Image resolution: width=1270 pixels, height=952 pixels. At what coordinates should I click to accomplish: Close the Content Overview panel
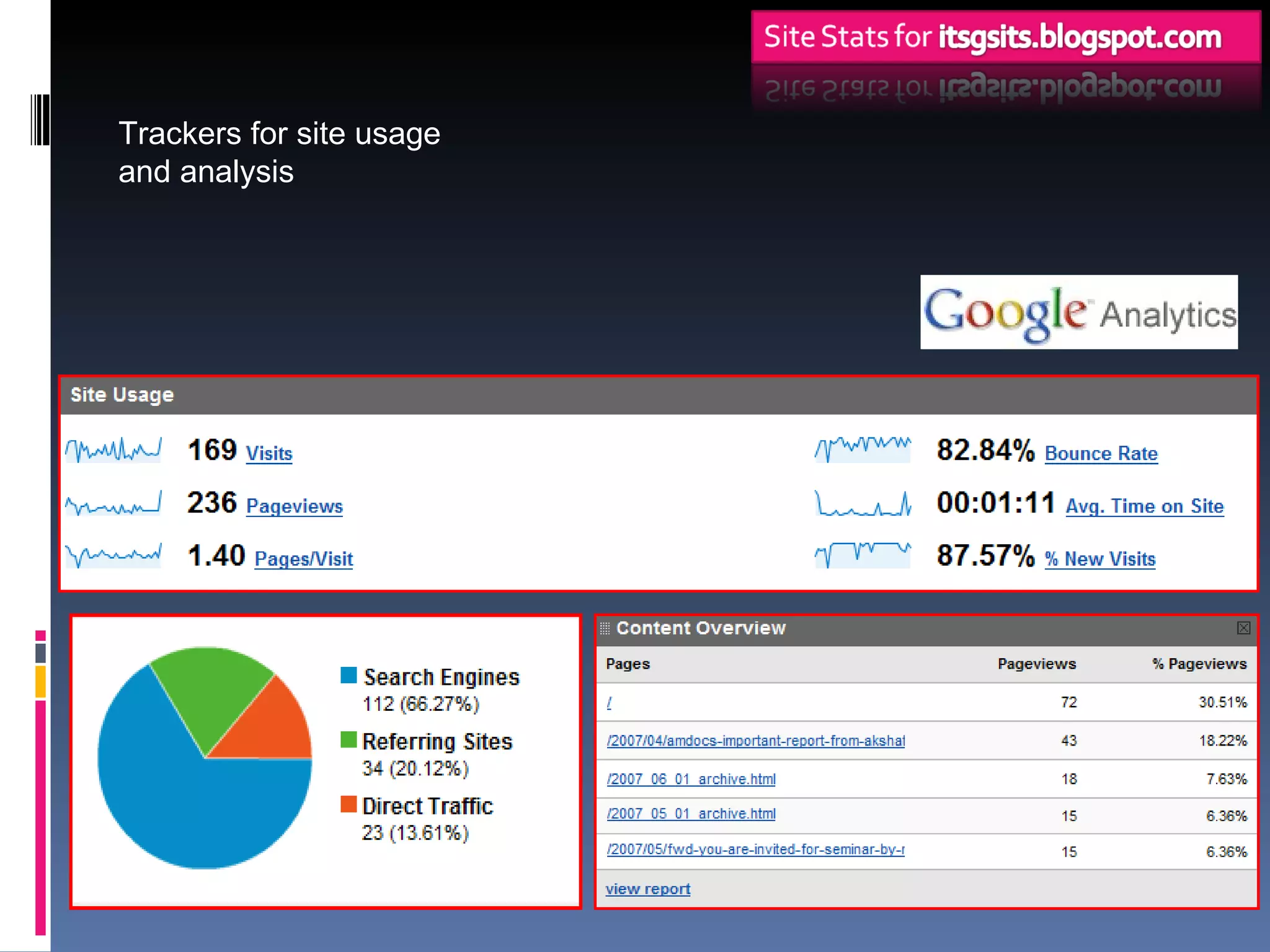[x=1243, y=628]
